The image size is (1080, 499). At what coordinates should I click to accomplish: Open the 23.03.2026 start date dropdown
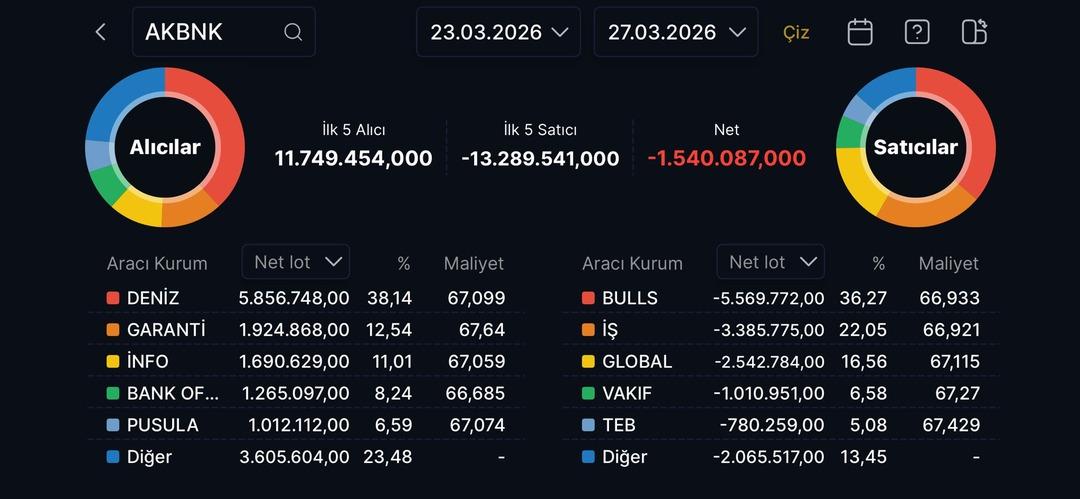(499, 32)
